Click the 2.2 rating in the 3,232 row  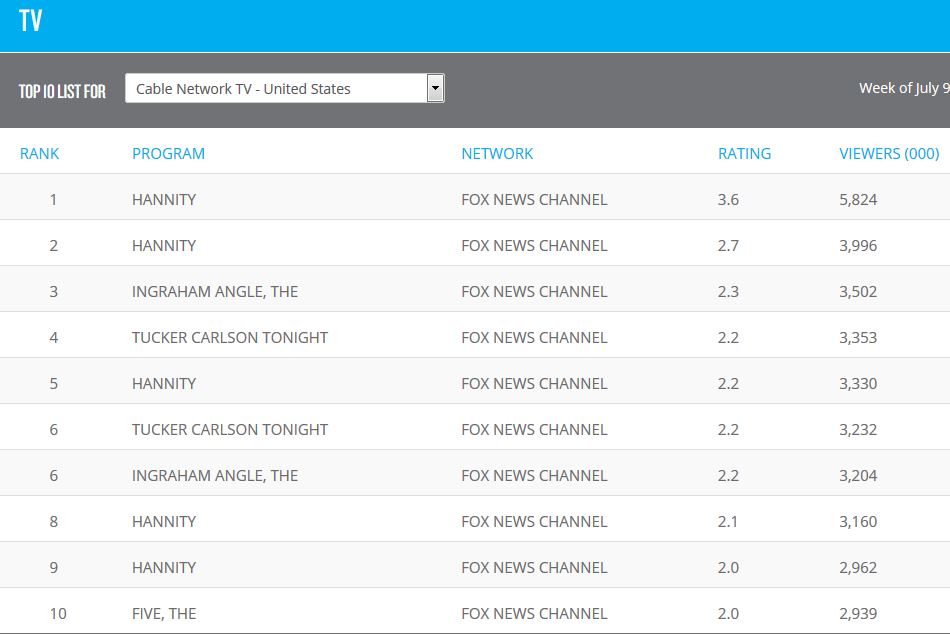pyautogui.click(x=728, y=430)
